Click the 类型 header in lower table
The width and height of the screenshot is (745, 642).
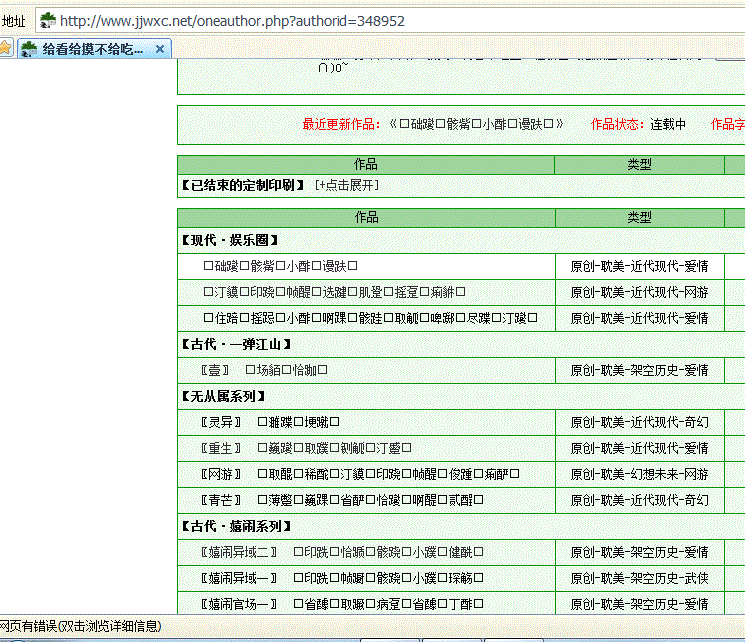(x=640, y=218)
